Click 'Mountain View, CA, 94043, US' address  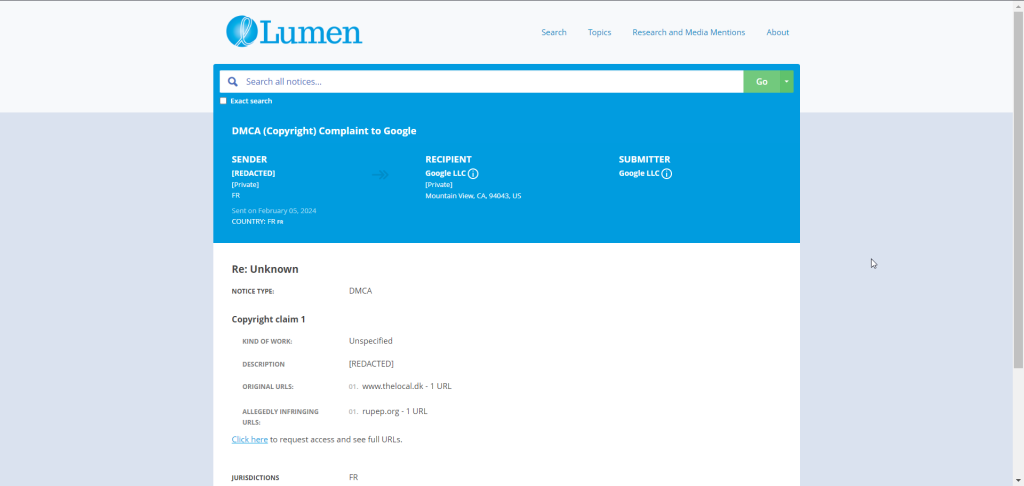click(473, 196)
